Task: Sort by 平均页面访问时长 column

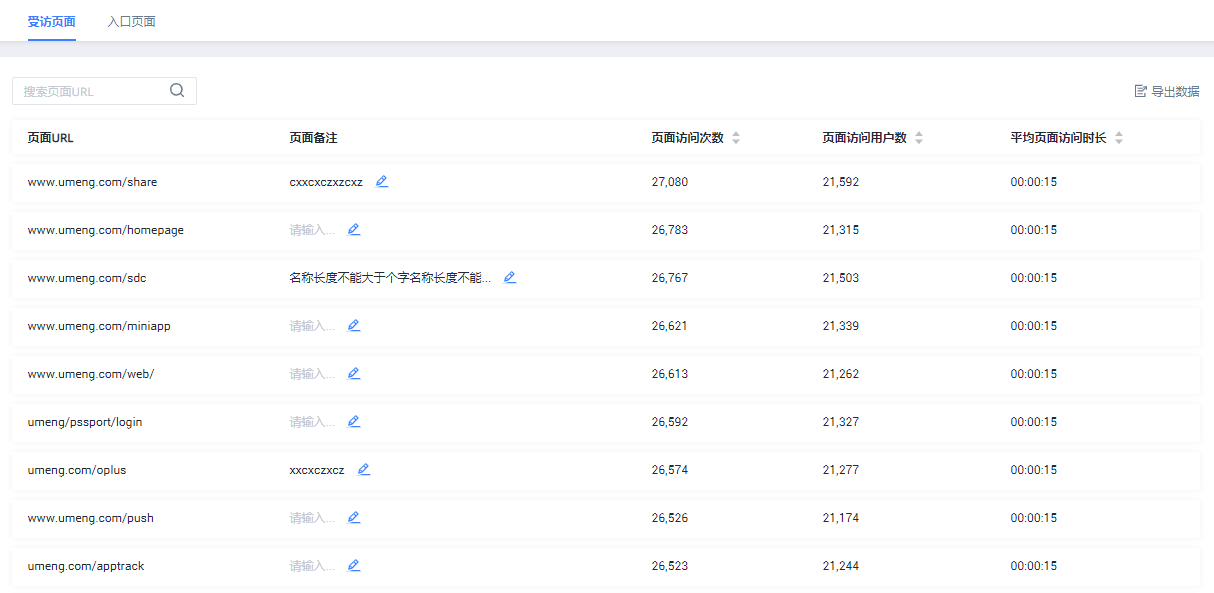Action: pyautogui.click(x=1119, y=138)
